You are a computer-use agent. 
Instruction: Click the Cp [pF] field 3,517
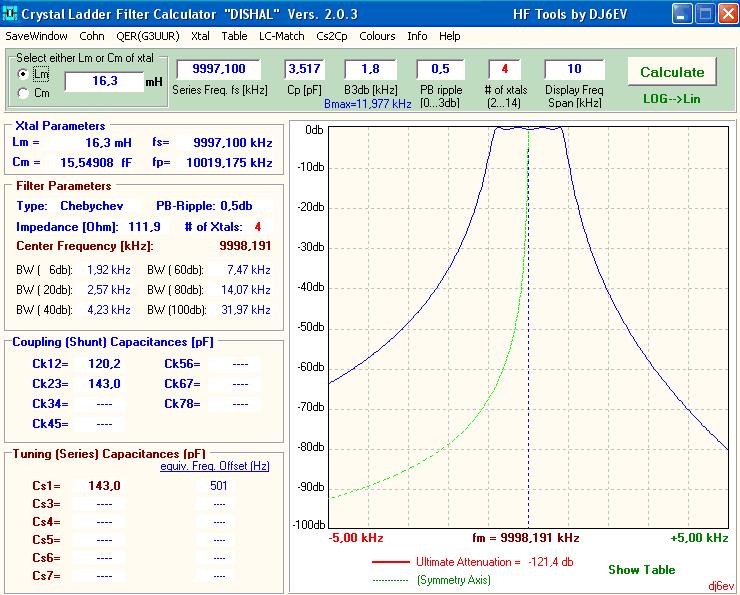coord(304,69)
